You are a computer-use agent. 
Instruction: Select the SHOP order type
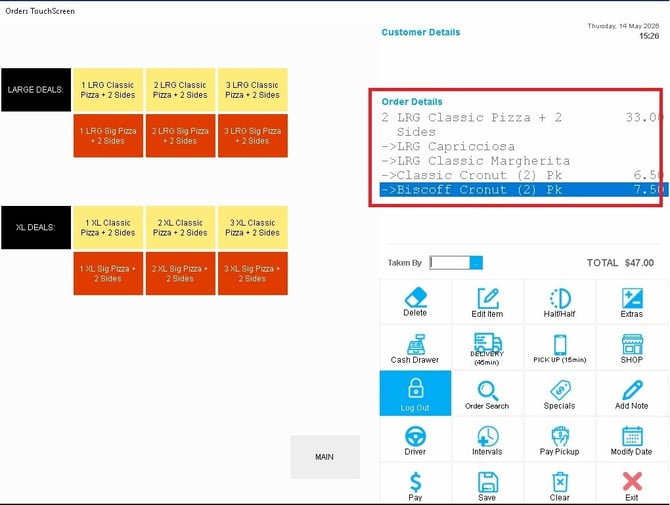[632, 348]
